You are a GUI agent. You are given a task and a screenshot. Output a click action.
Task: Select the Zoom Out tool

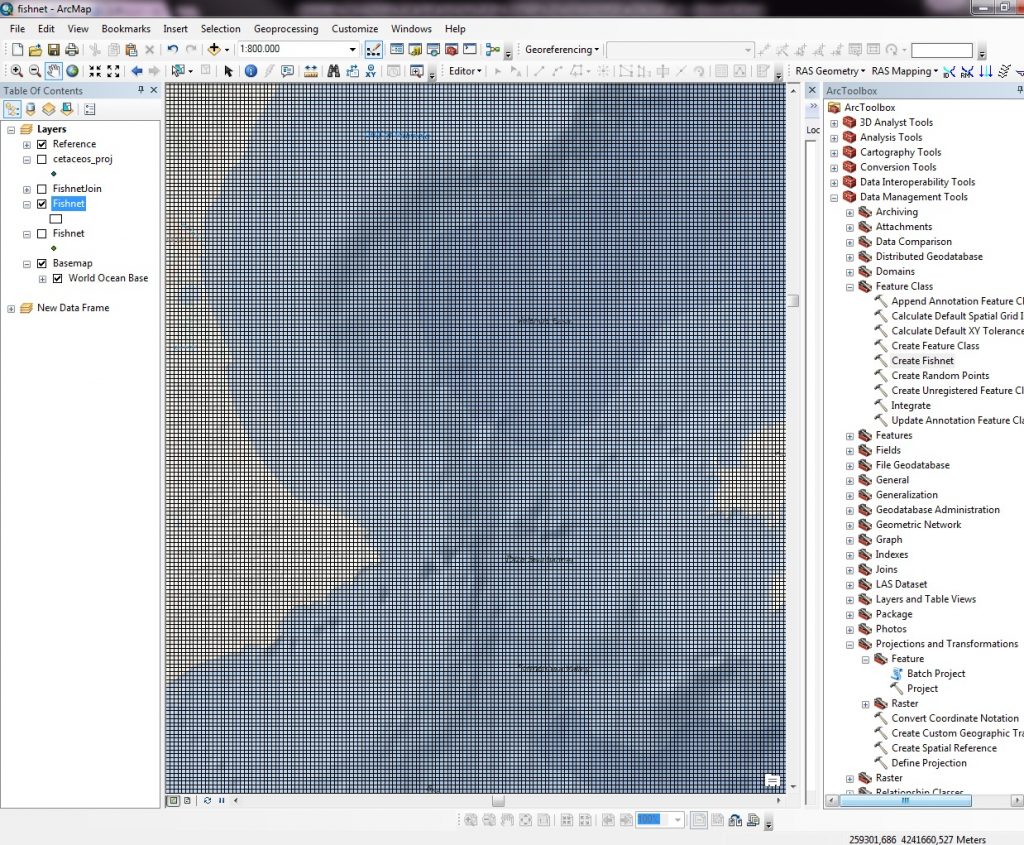coord(35,71)
